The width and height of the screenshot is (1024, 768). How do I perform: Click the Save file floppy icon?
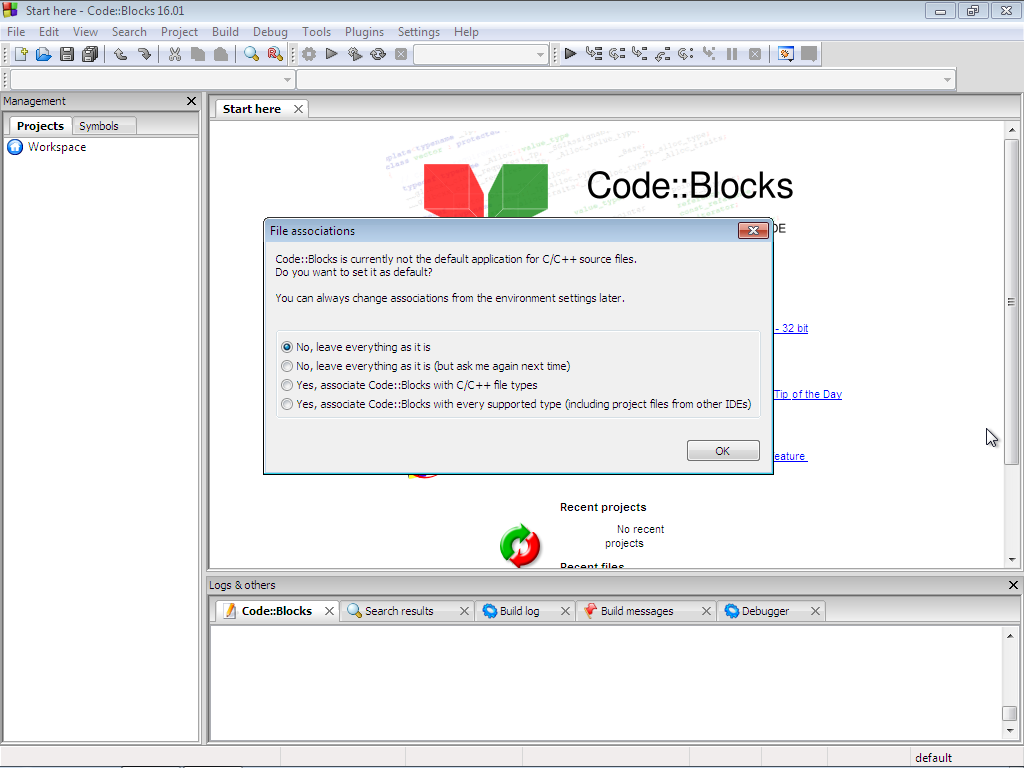tap(67, 54)
